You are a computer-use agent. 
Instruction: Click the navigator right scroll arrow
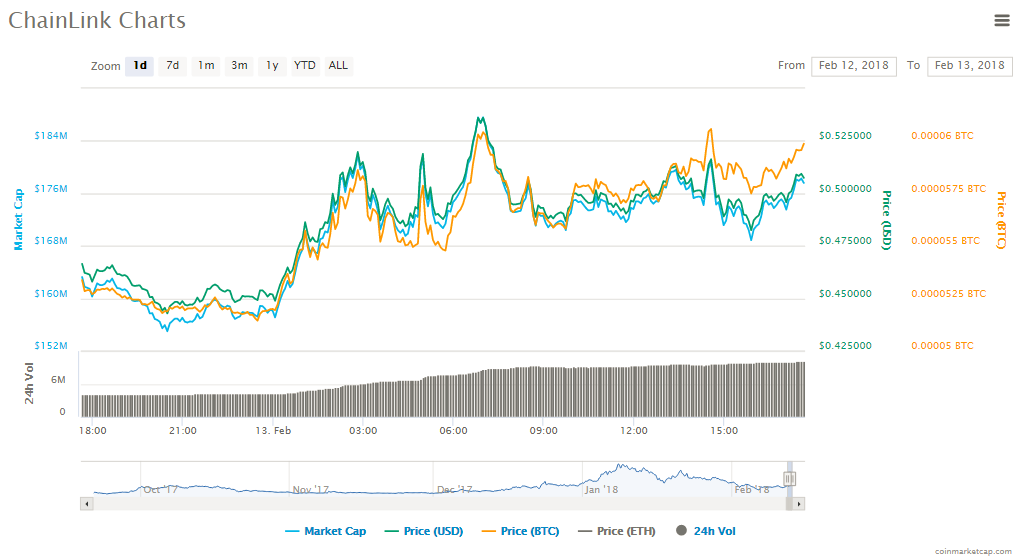pyautogui.click(x=799, y=504)
